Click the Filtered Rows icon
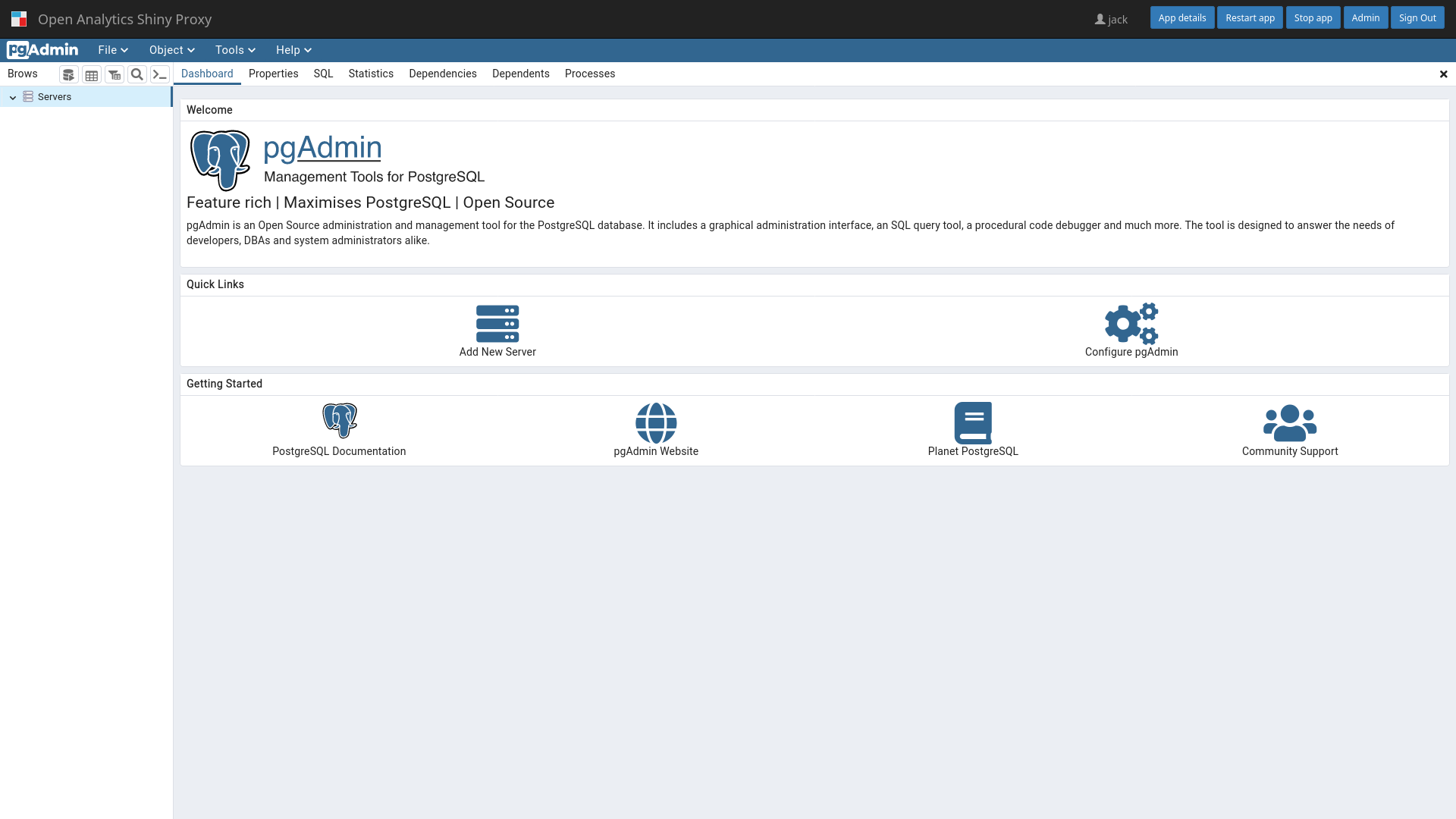 115,74
